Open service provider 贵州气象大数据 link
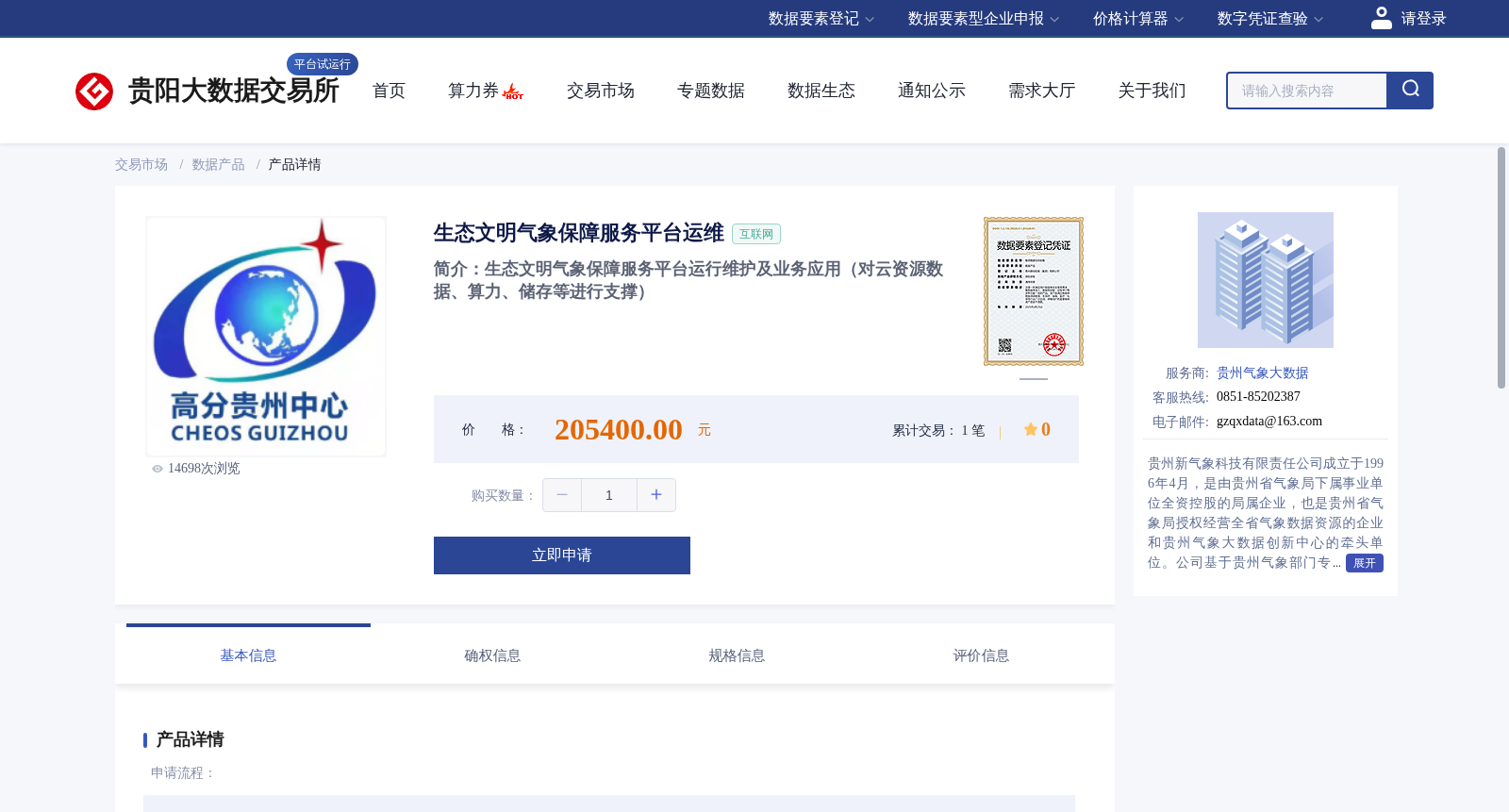Screen dimensions: 1509x812 coord(1262,373)
